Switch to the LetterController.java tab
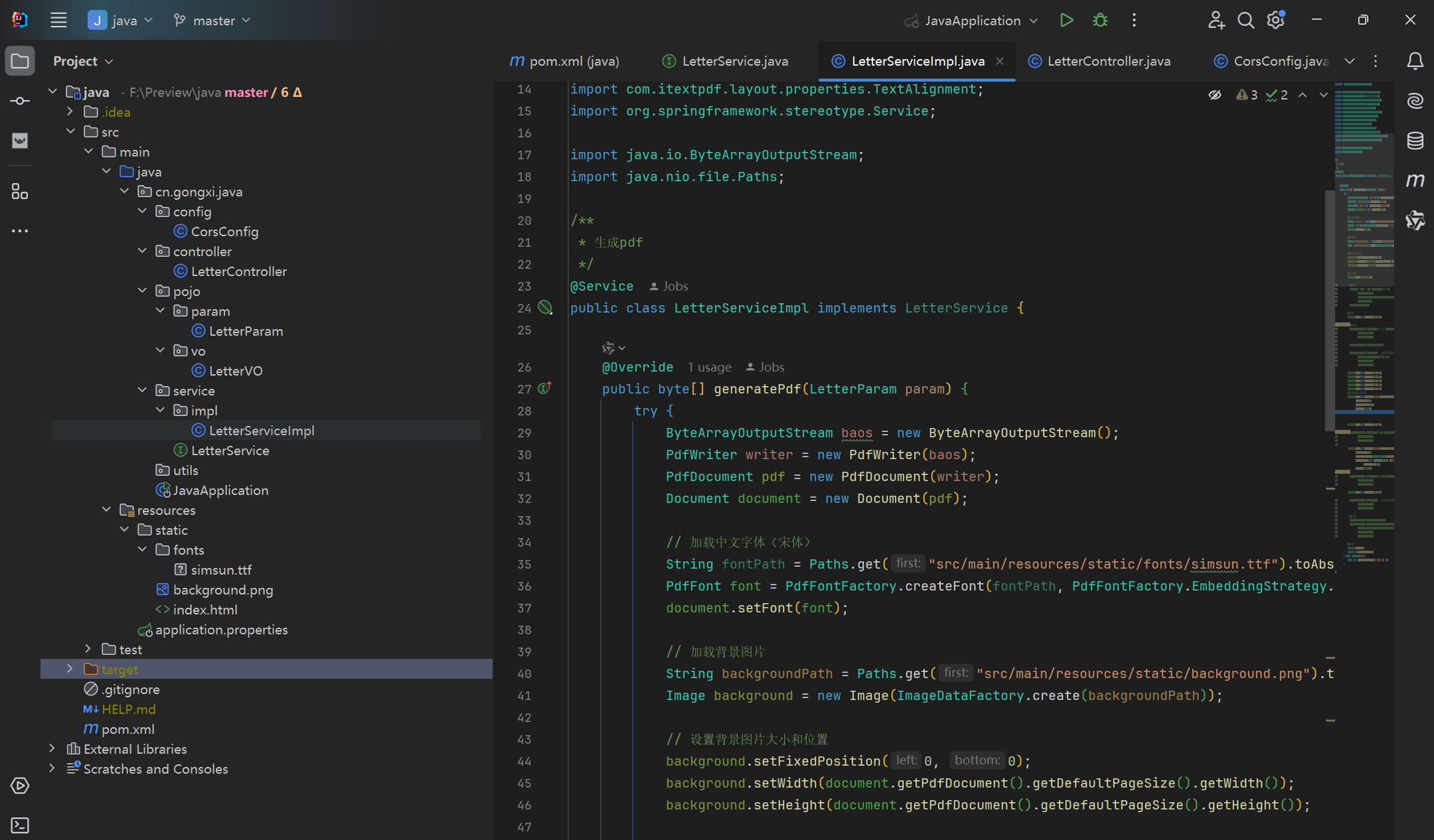The height and width of the screenshot is (840, 1434). (x=1099, y=61)
